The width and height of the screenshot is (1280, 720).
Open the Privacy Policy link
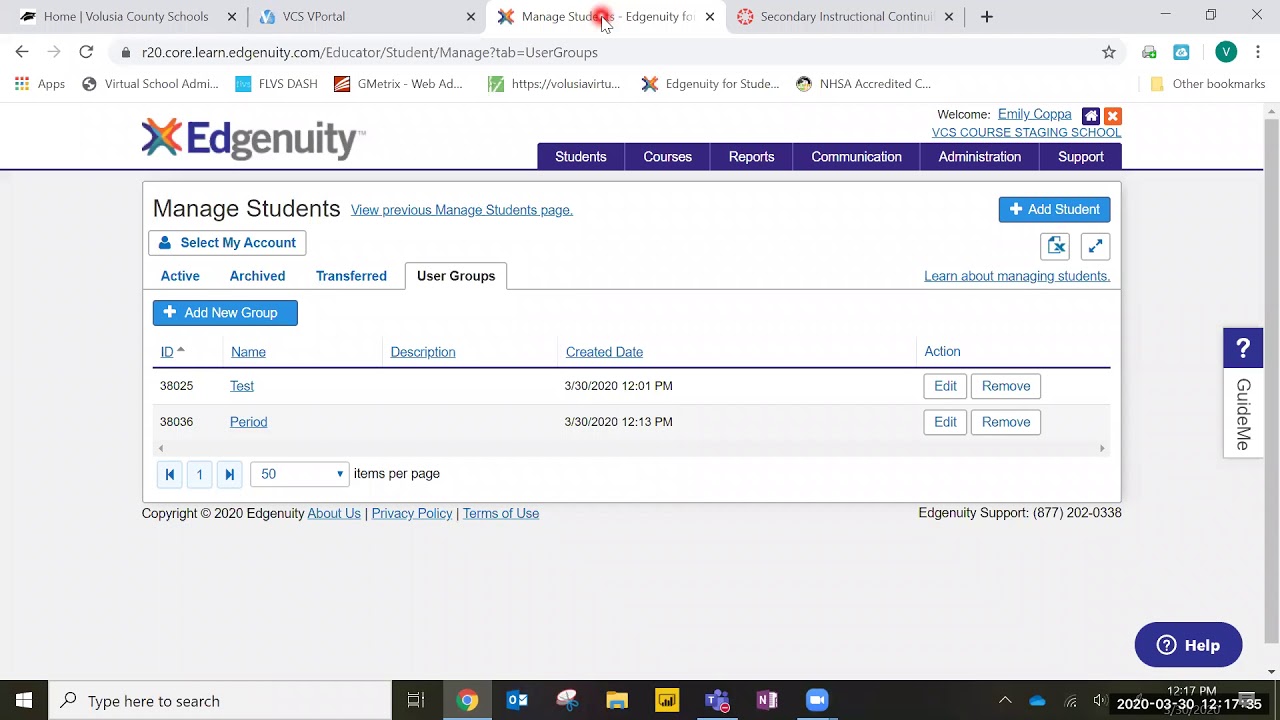pos(412,513)
